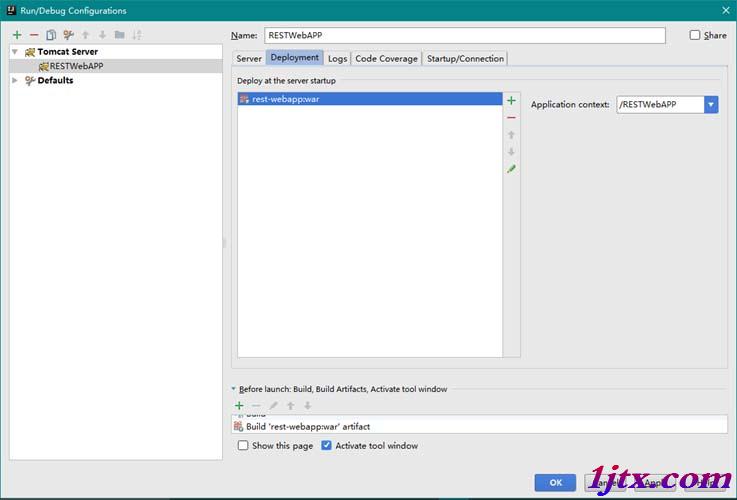Open edit defaults wrench icon in toolbar
This screenshot has height=500, width=737.
pos(68,35)
